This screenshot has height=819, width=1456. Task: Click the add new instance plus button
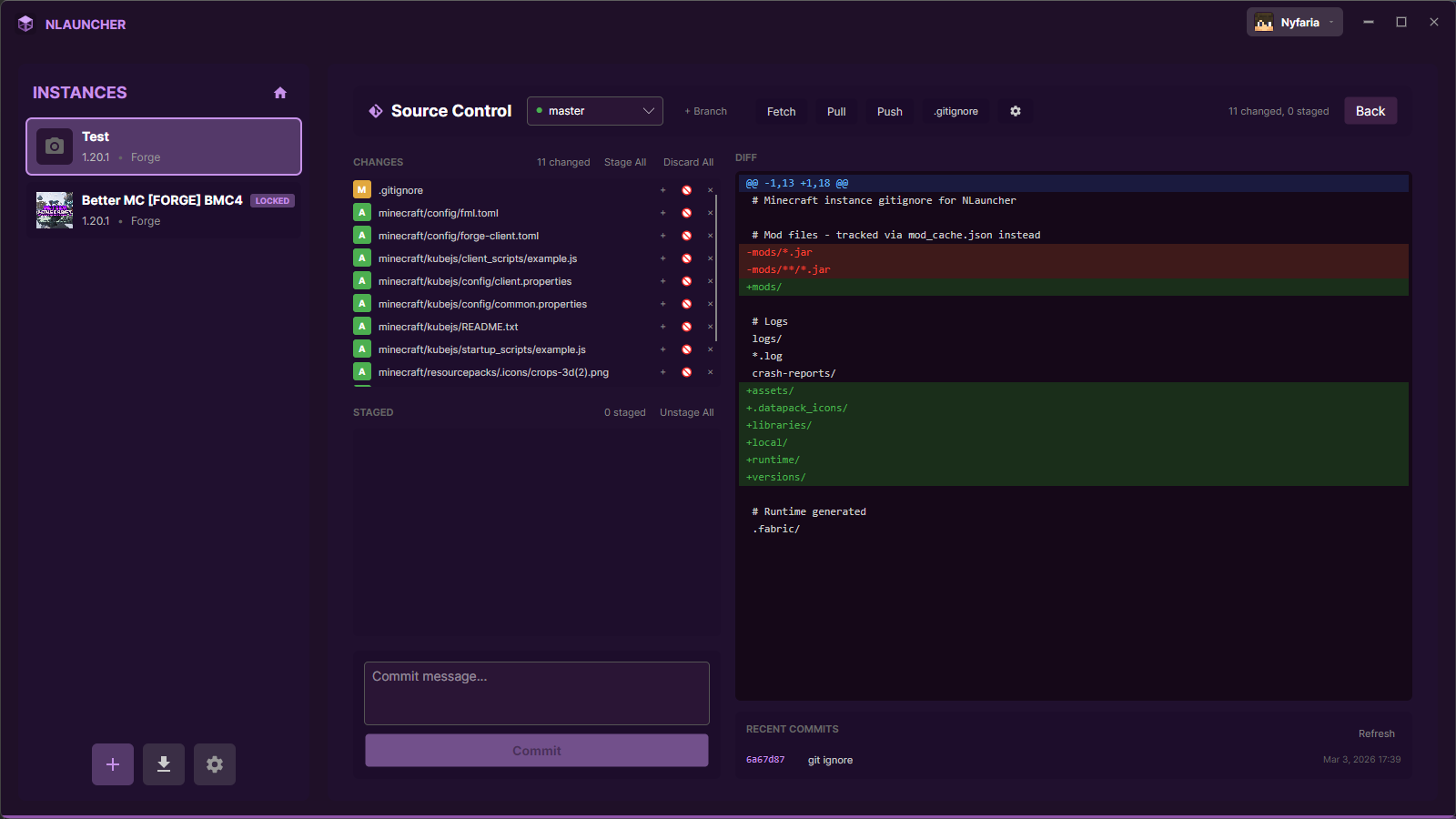[x=113, y=764]
